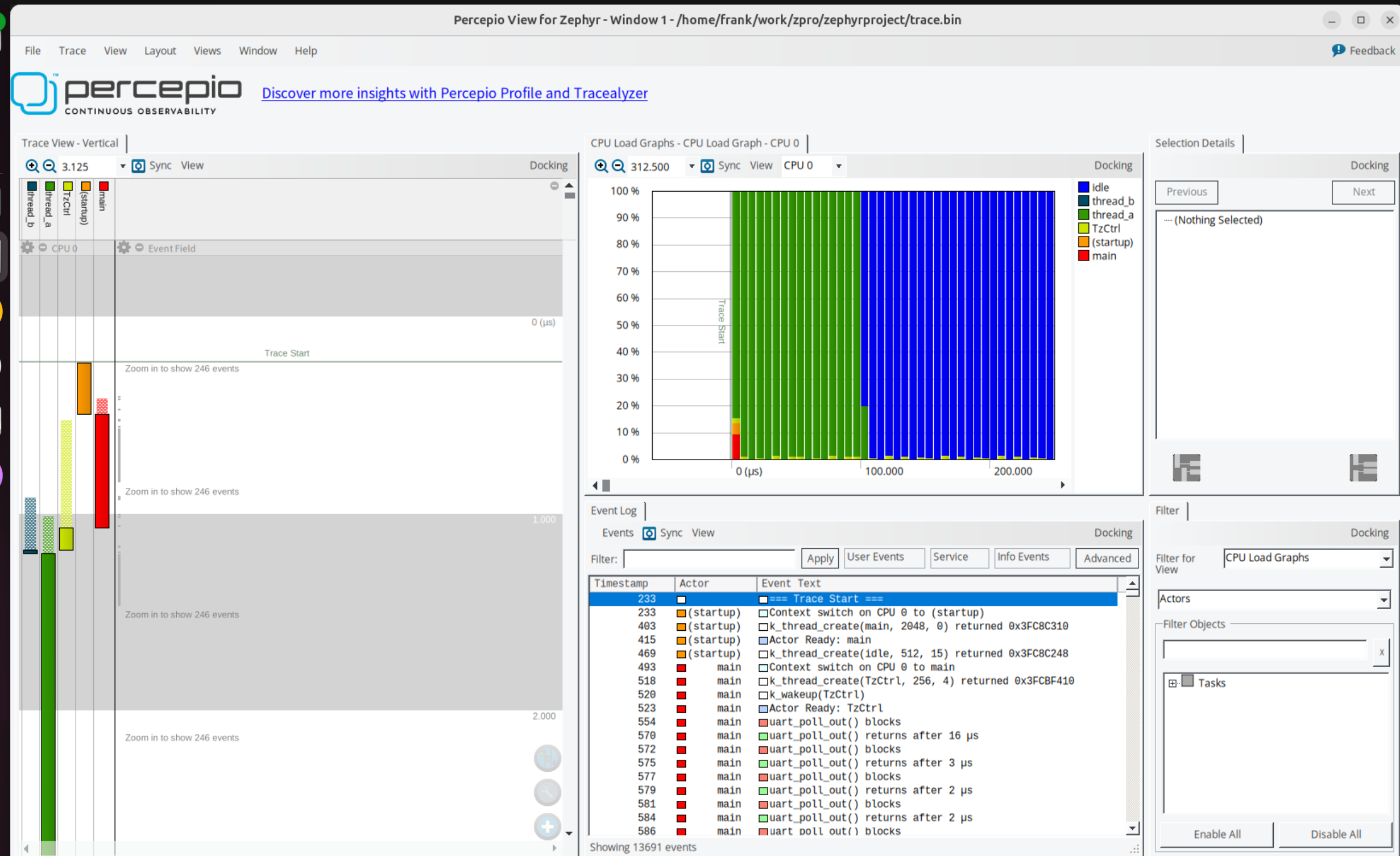Open the File menu
This screenshot has width=1400, height=856.
[32, 51]
